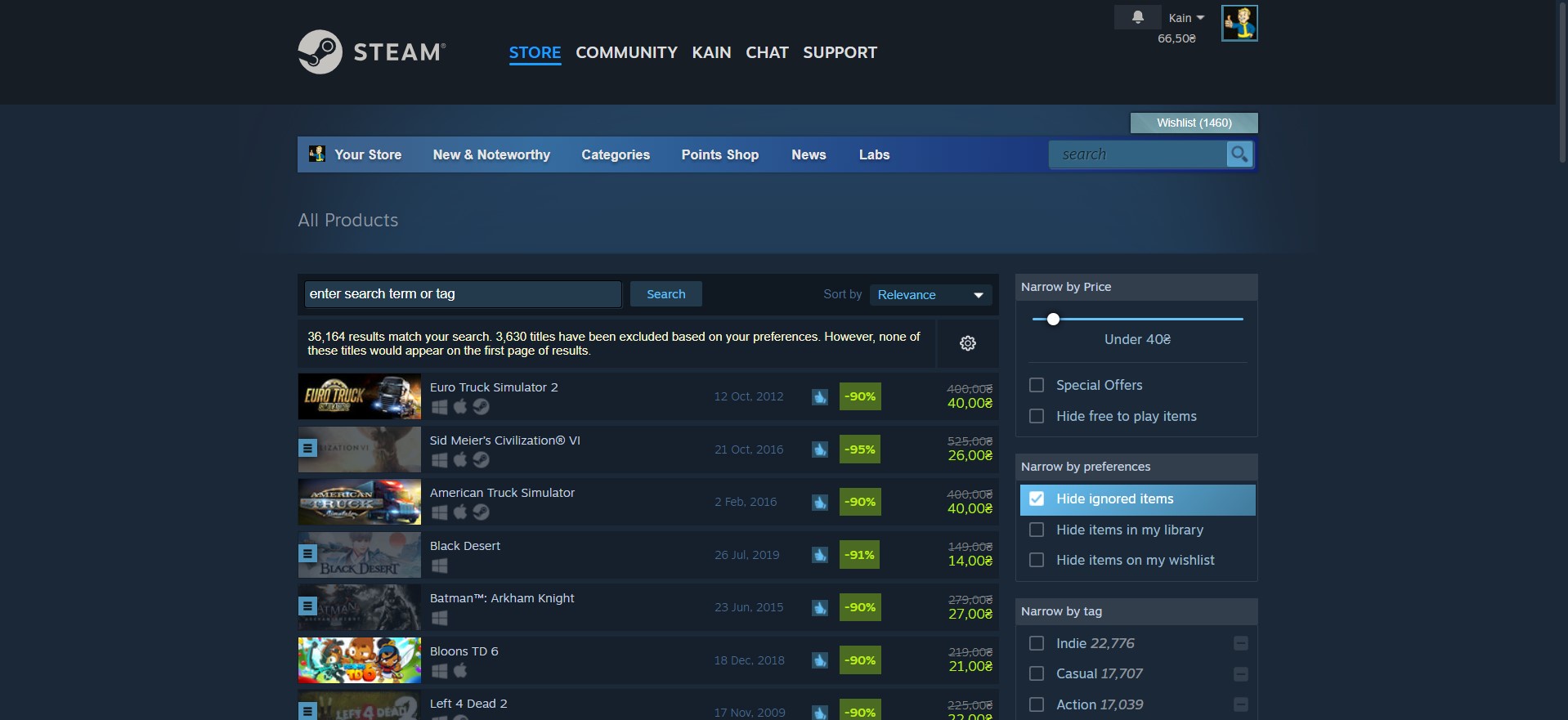Click the Mac icon under Euro Truck Simulator 2
This screenshot has height=720, width=1568.
460,406
